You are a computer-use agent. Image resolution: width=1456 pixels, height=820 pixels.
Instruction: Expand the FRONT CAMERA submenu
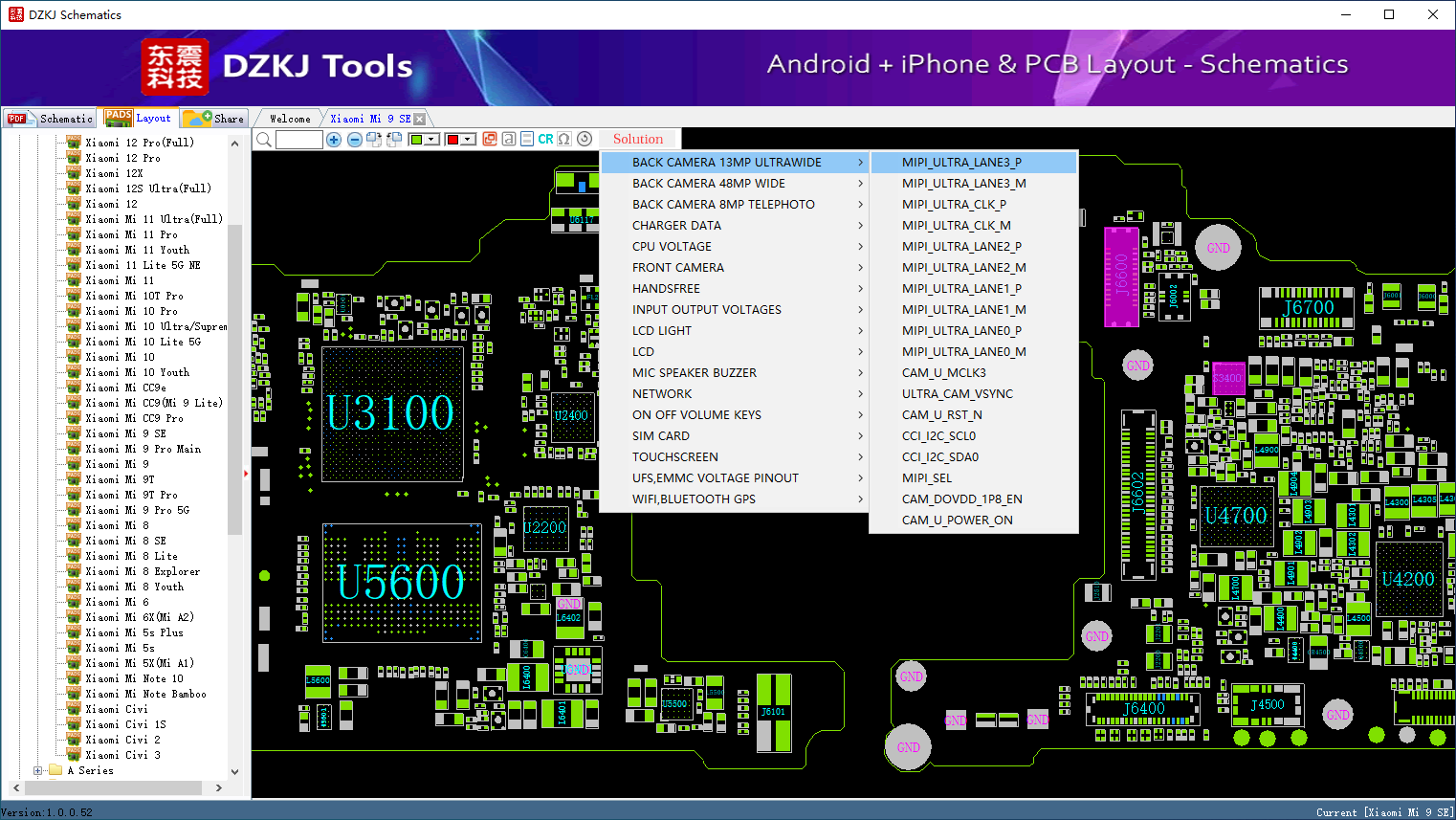tap(734, 268)
